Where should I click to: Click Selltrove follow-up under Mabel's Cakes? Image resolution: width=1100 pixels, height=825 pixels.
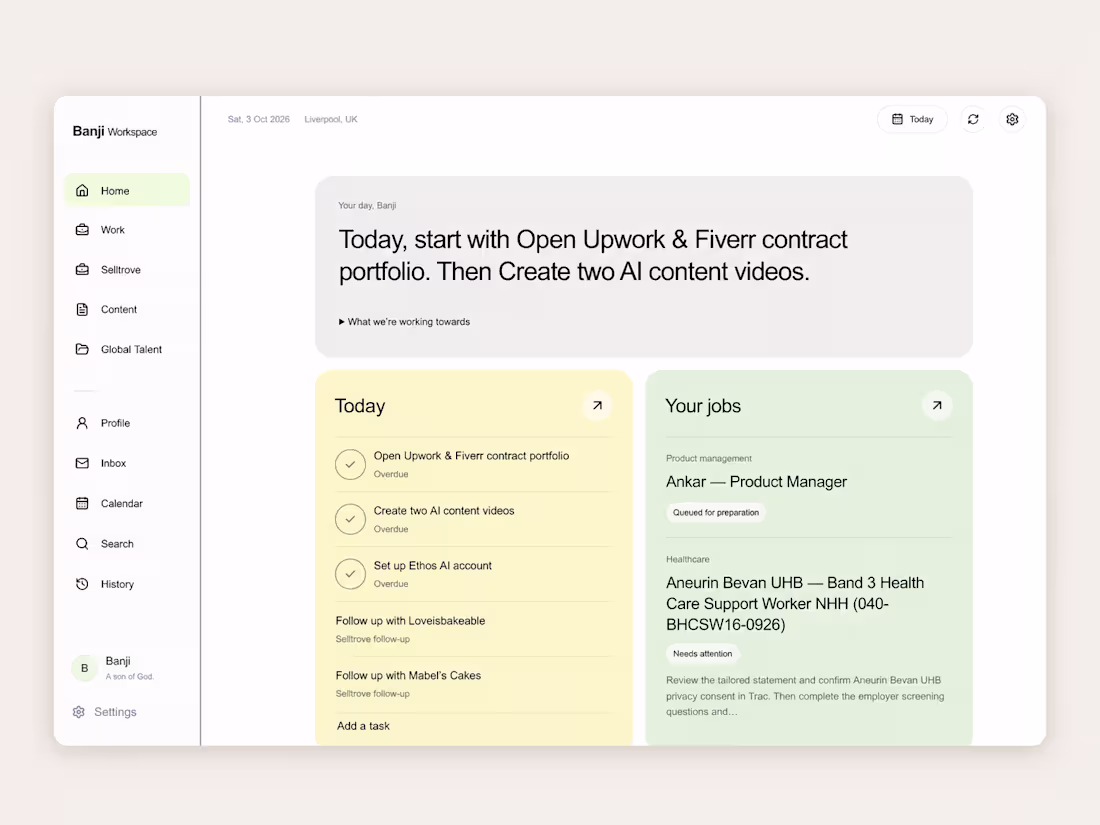[x=373, y=694]
